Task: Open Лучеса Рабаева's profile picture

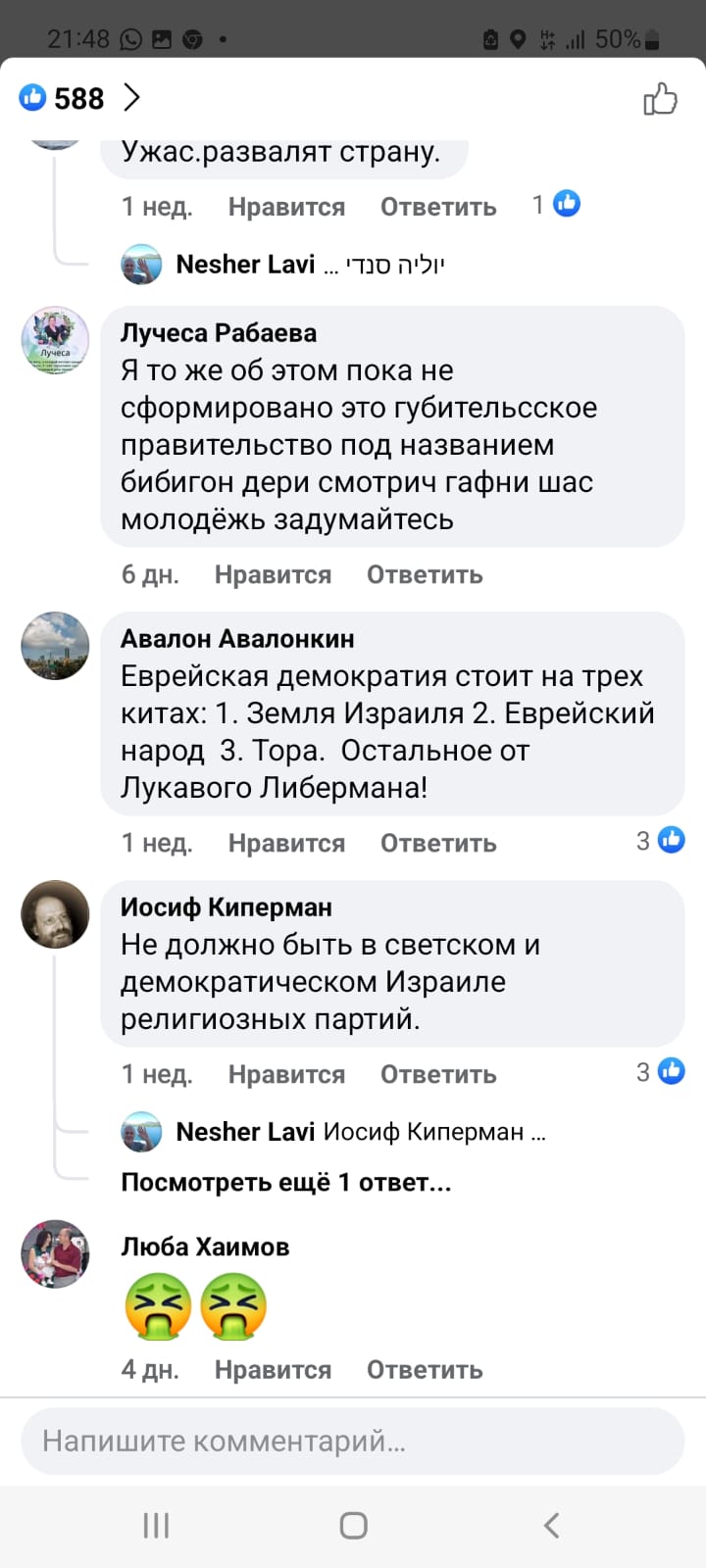Action: (56, 340)
